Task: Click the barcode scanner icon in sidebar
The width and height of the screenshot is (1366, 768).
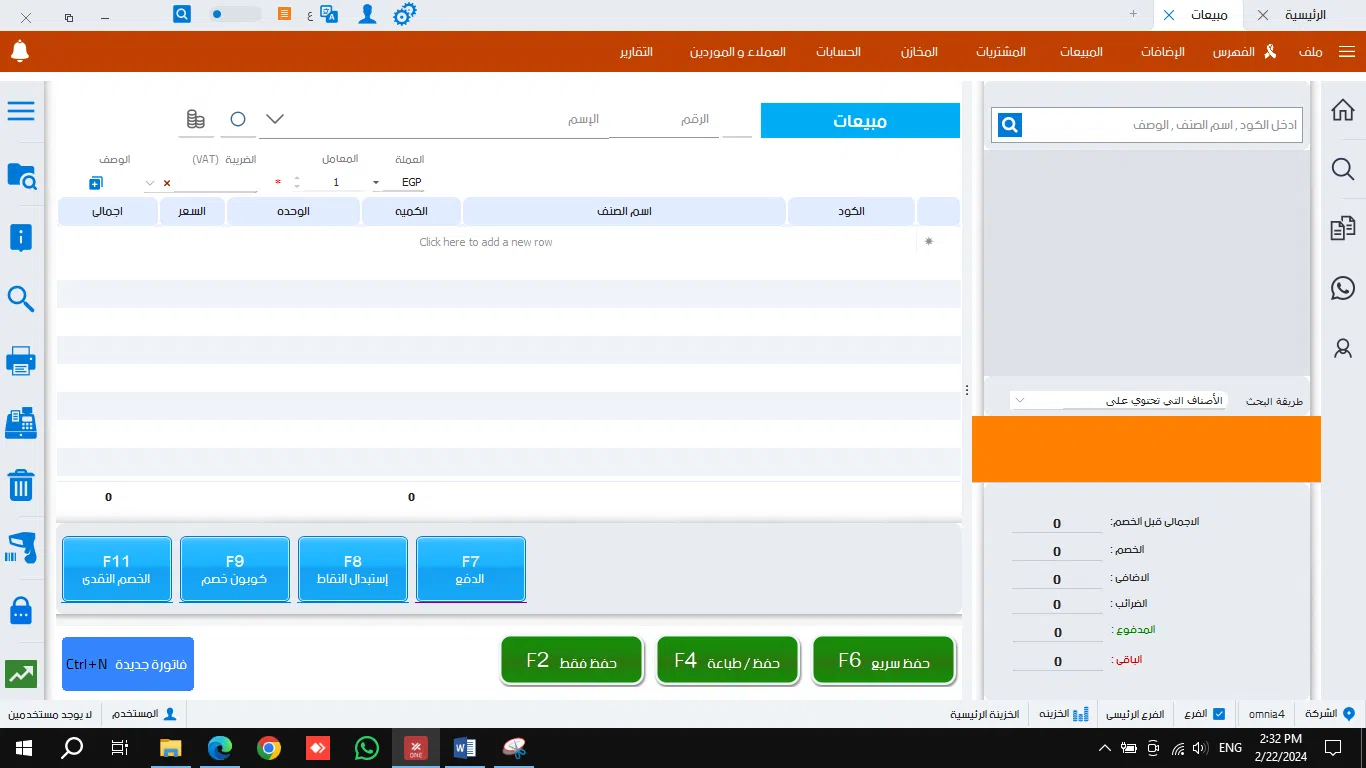Action: [21, 548]
